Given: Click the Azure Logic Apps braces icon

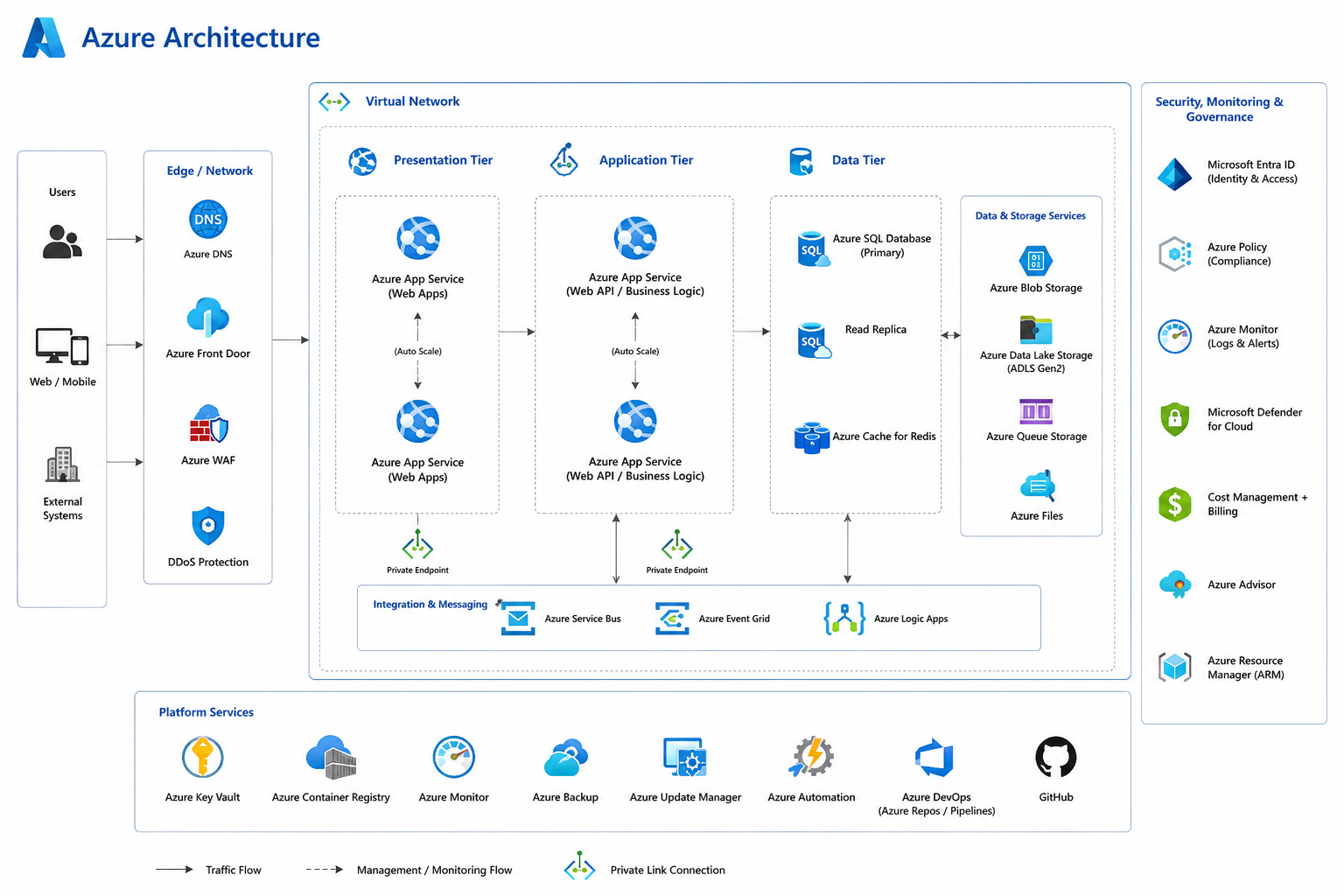Looking at the screenshot, I should (844, 618).
